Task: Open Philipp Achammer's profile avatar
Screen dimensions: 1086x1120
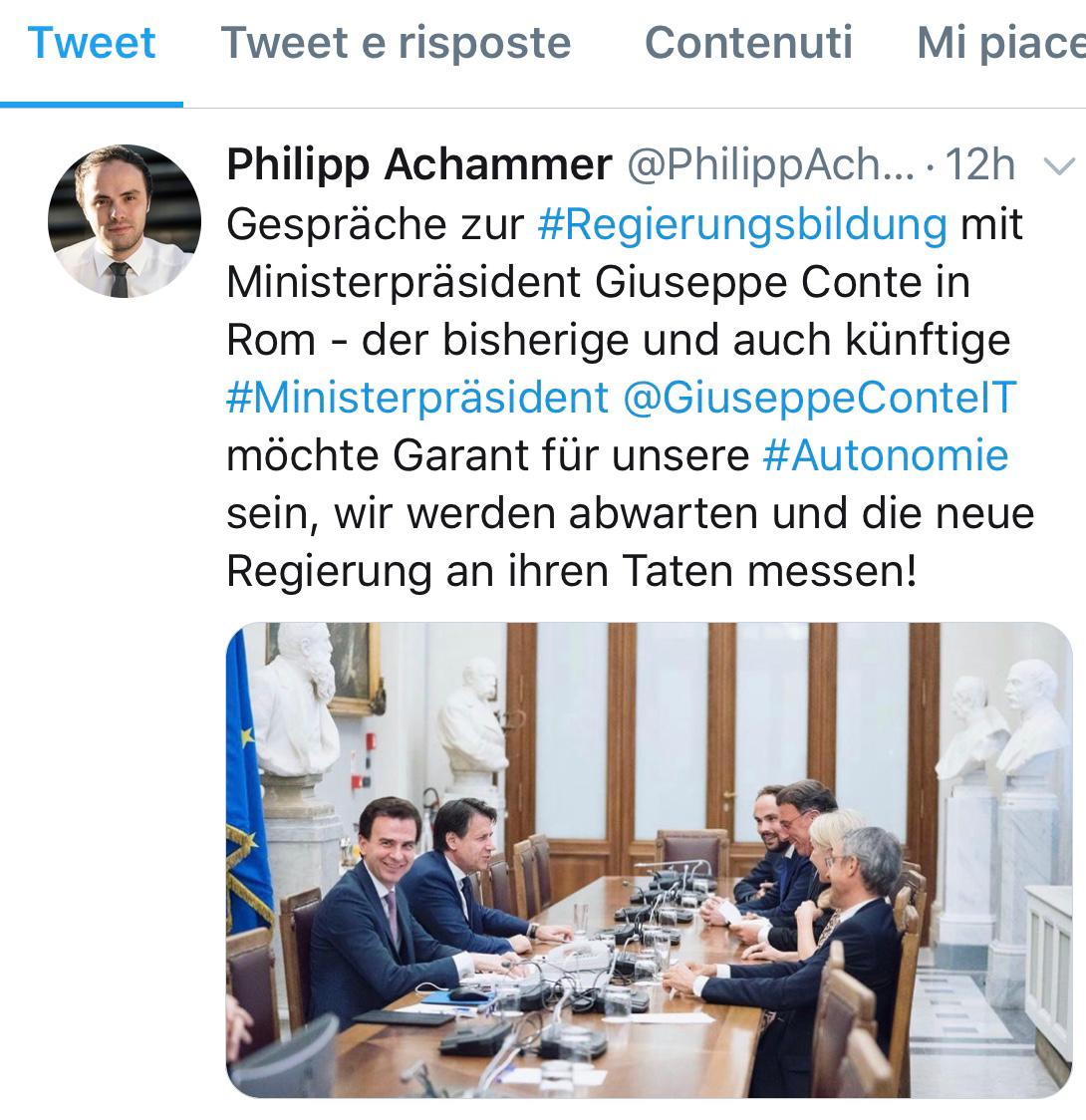Action: (x=124, y=221)
